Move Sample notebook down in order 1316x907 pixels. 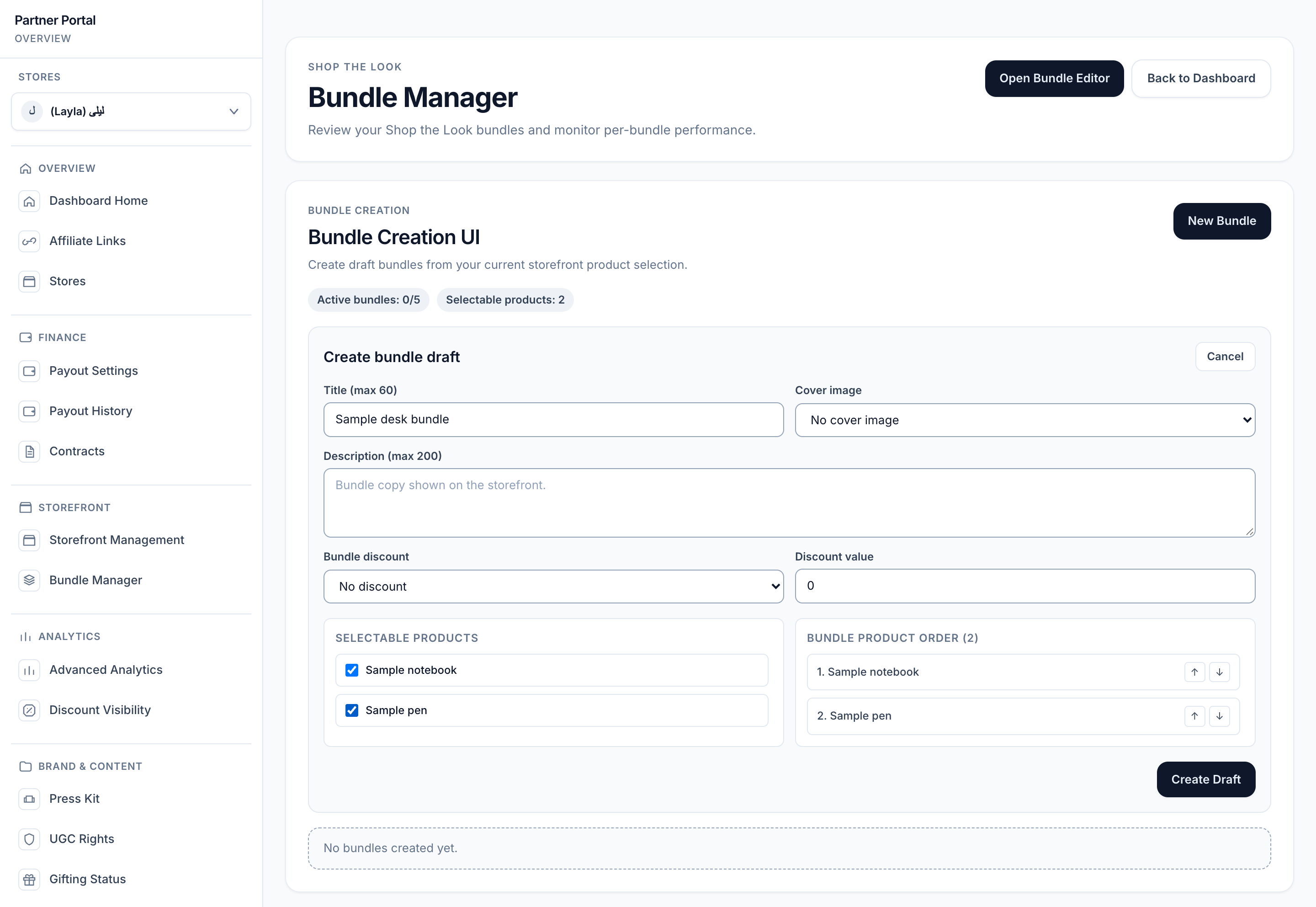[x=1219, y=672]
